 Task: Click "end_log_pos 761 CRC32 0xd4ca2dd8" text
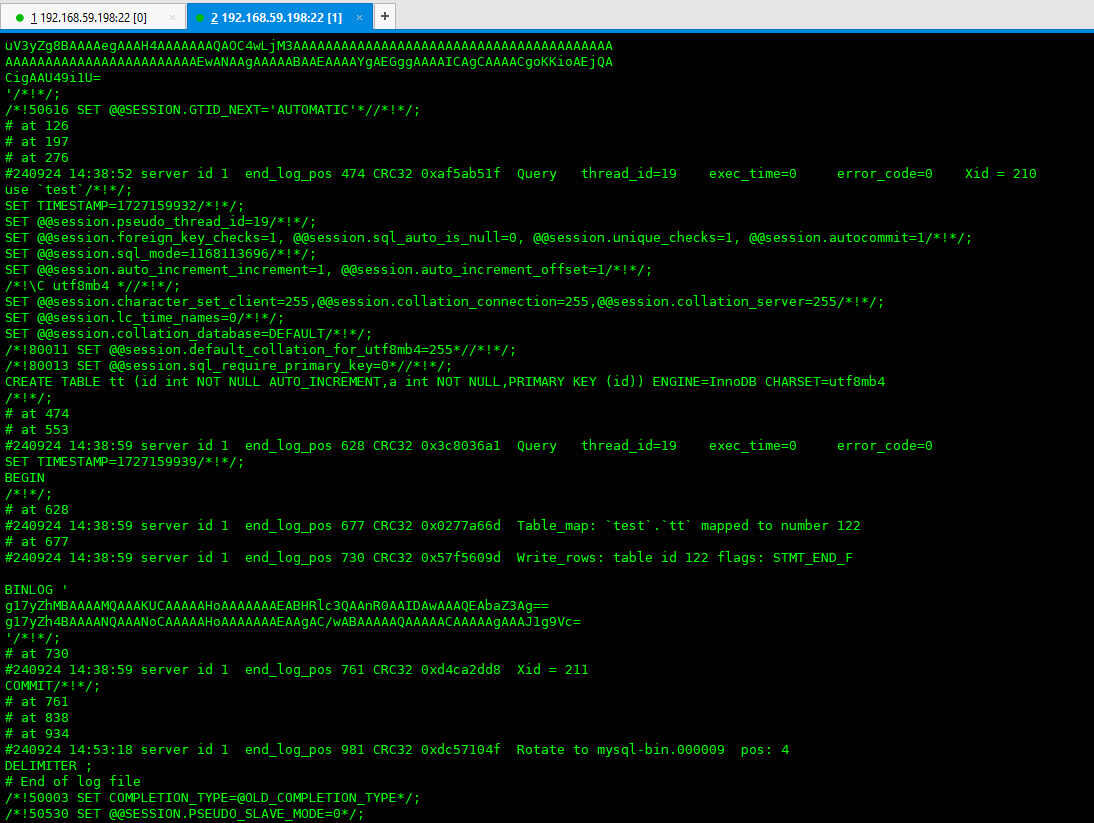click(x=373, y=670)
